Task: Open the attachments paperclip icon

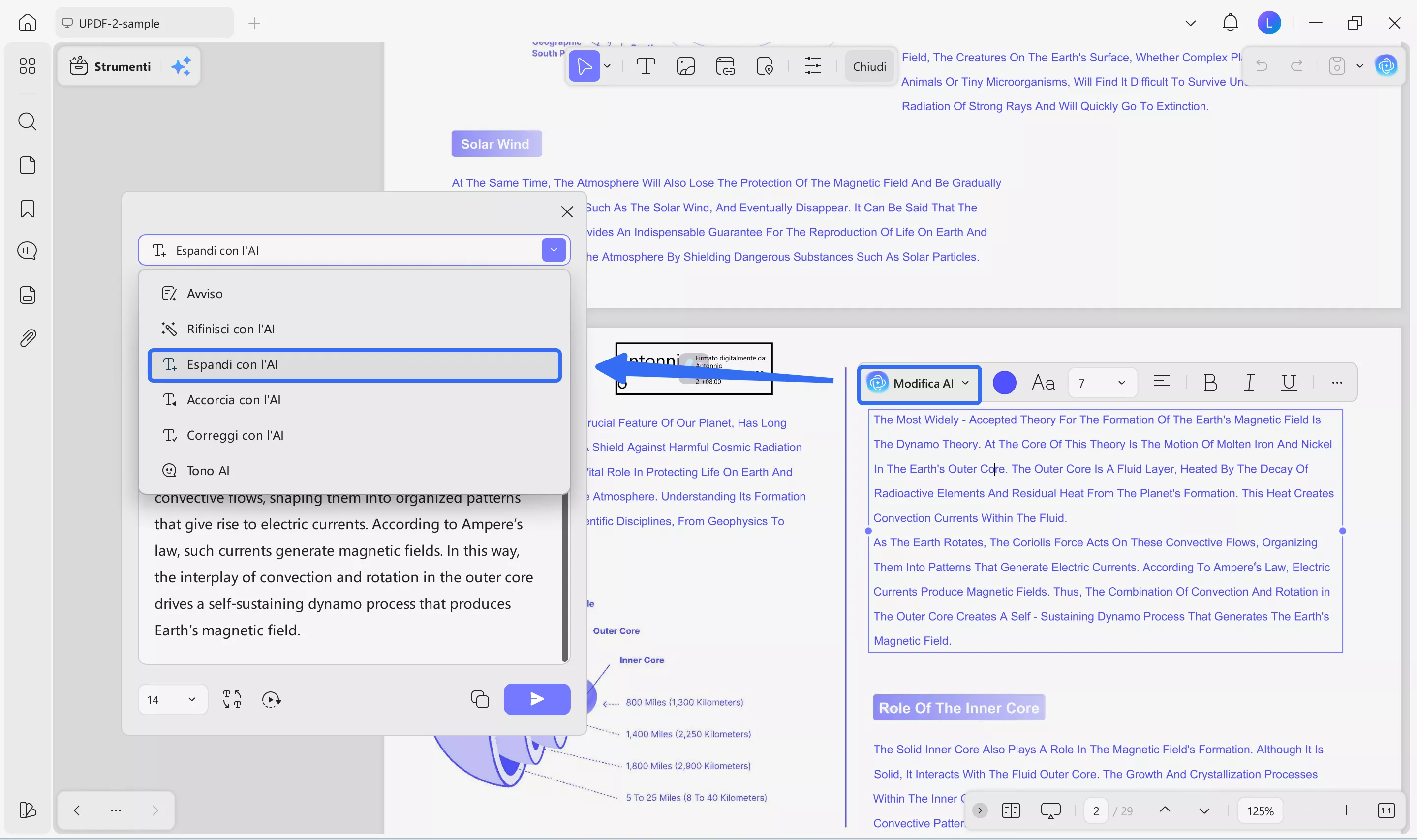Action: (27, 338)
